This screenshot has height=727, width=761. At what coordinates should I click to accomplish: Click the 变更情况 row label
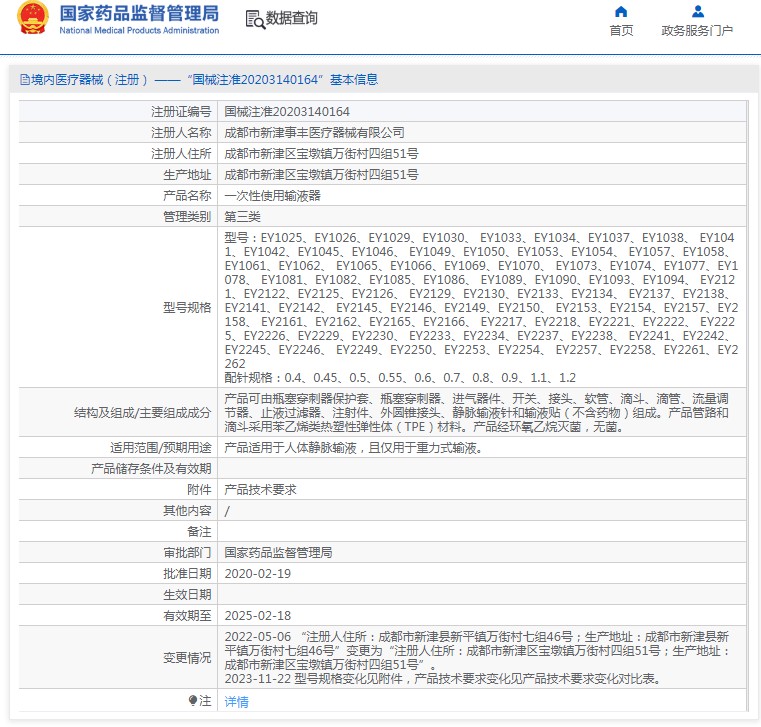(x=187, y=658)
